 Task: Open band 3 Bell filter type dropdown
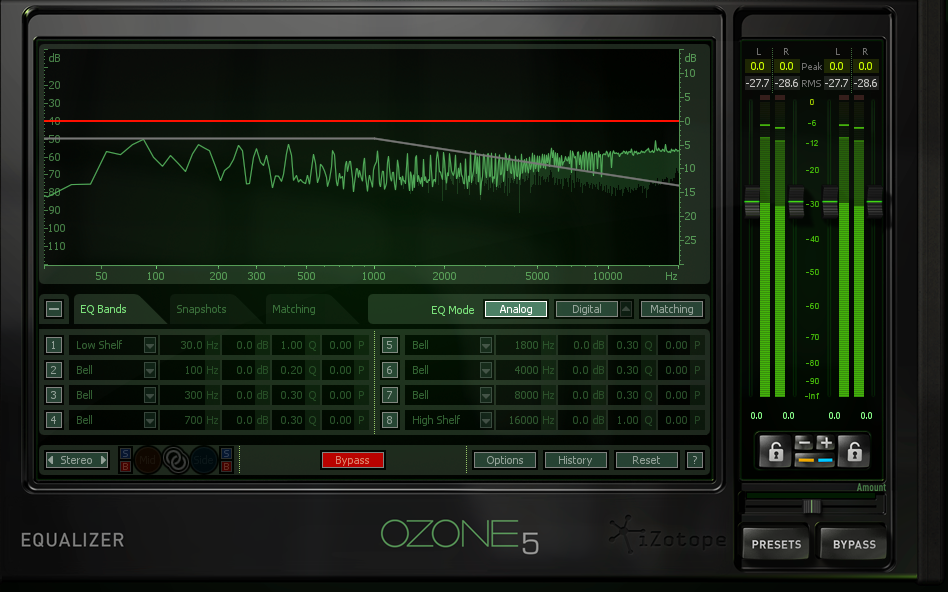coord(149,395)
